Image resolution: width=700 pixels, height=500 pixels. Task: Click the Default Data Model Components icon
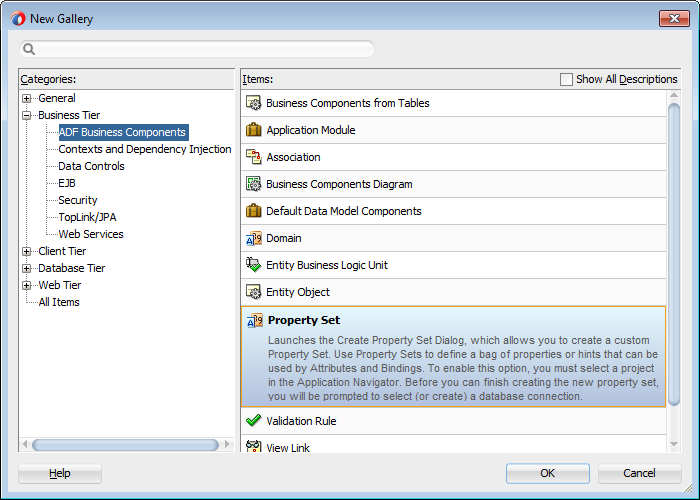[x=254, y=211]
